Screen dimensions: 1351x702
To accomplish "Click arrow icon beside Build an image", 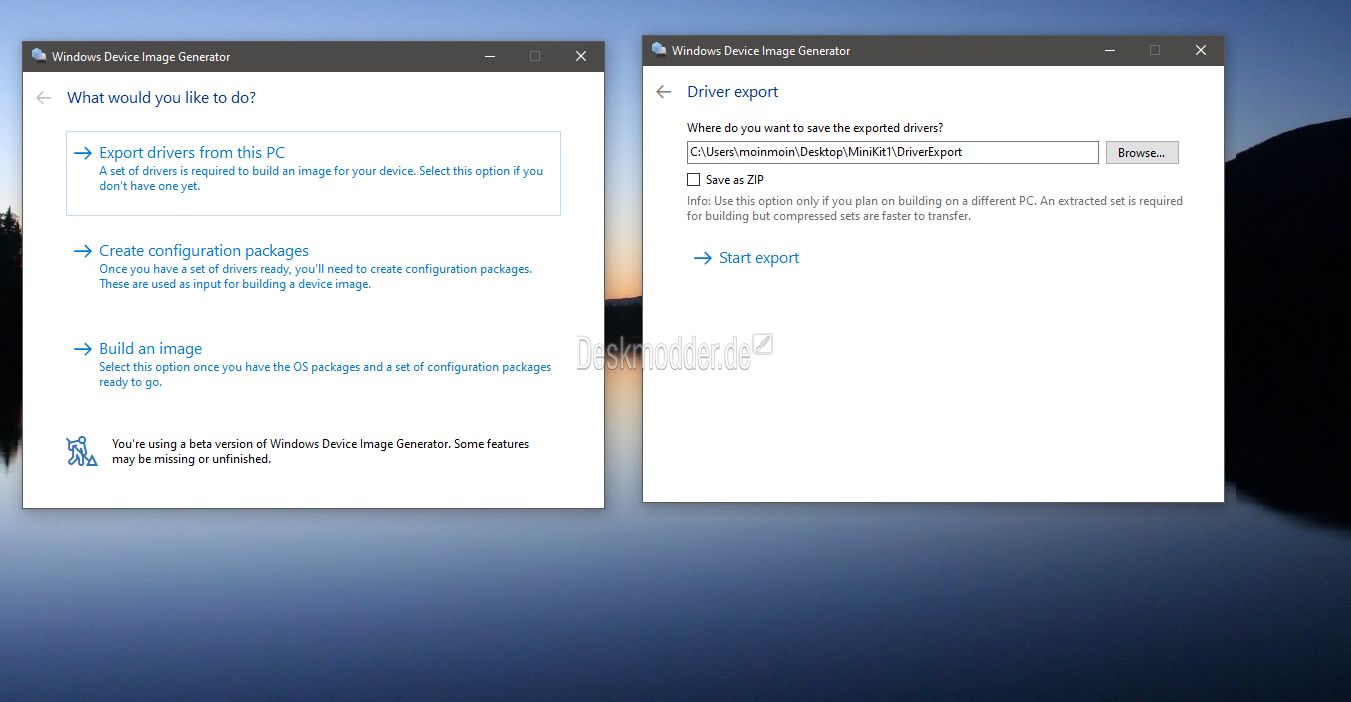I will (83, 349).
